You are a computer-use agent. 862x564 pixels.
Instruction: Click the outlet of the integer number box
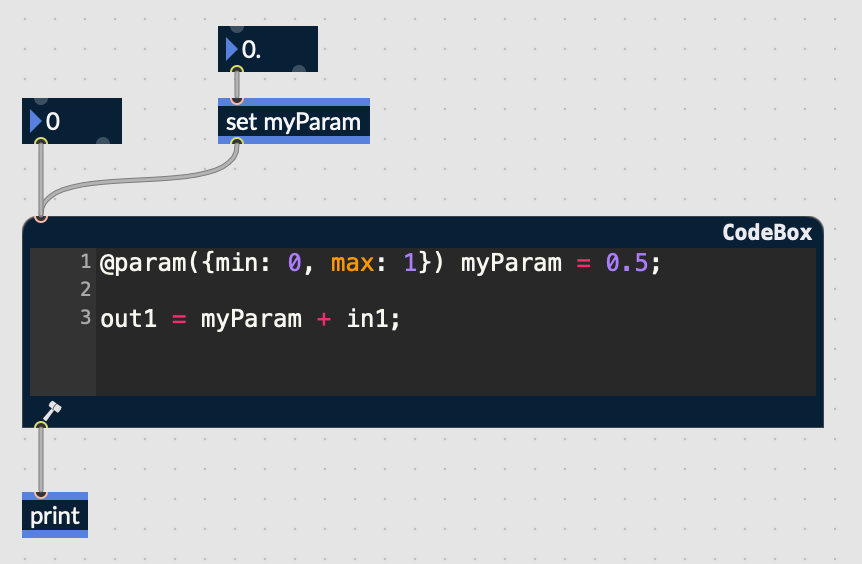tap(40, 143)
